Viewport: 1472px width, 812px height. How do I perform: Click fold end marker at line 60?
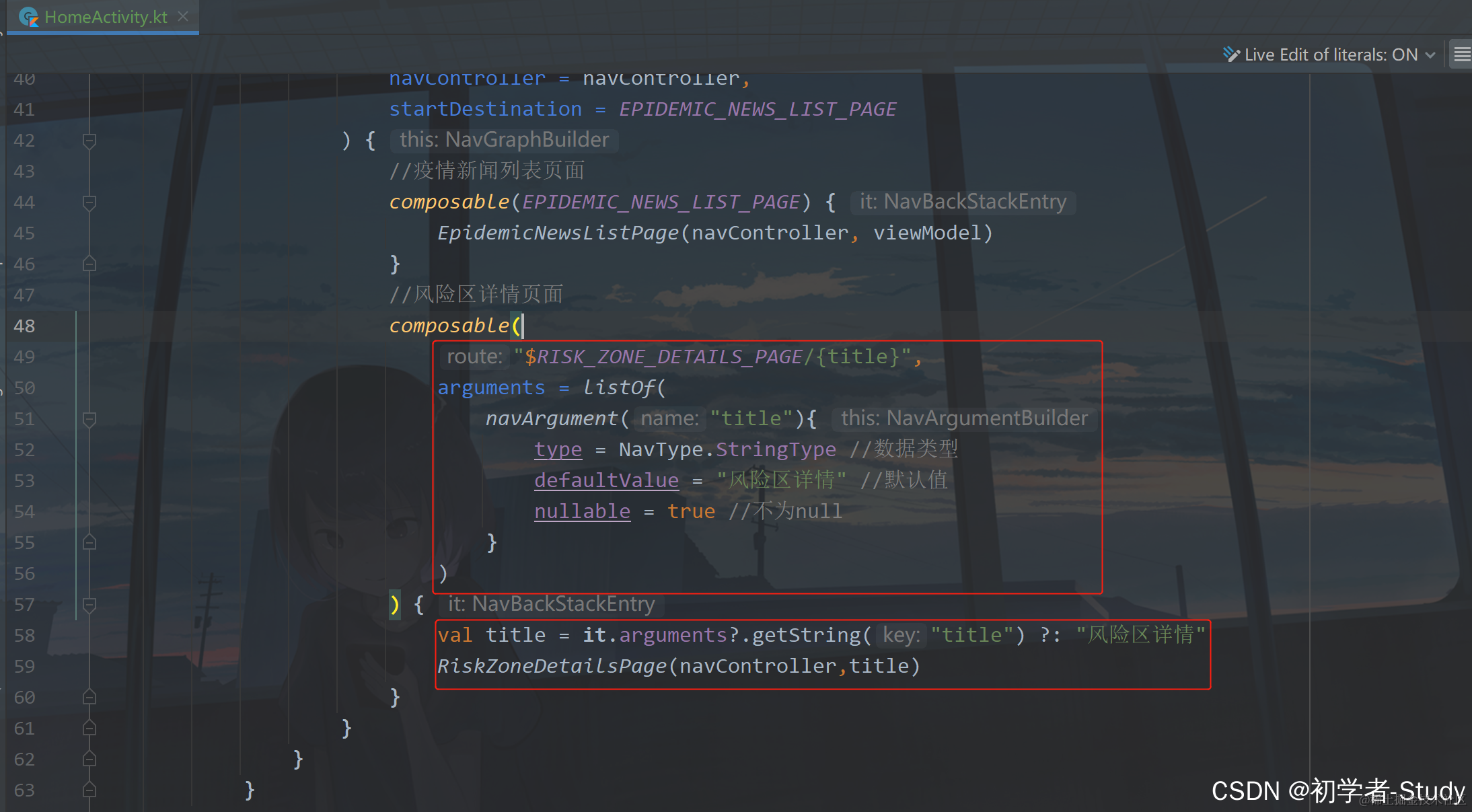pyautogui.click(x=89, y=697)
